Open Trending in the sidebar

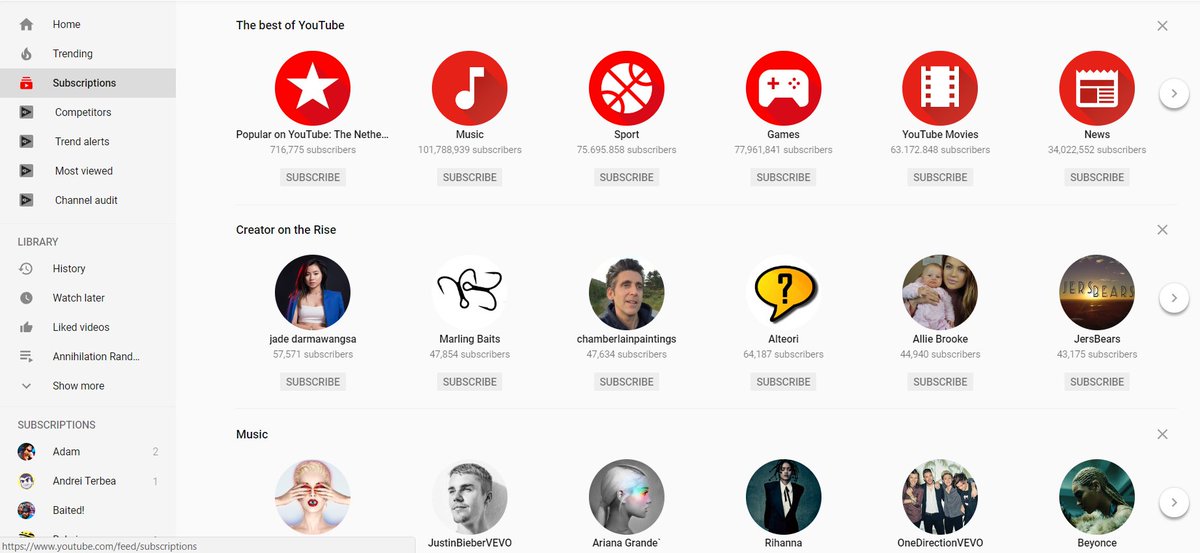[x=88, y=54]
